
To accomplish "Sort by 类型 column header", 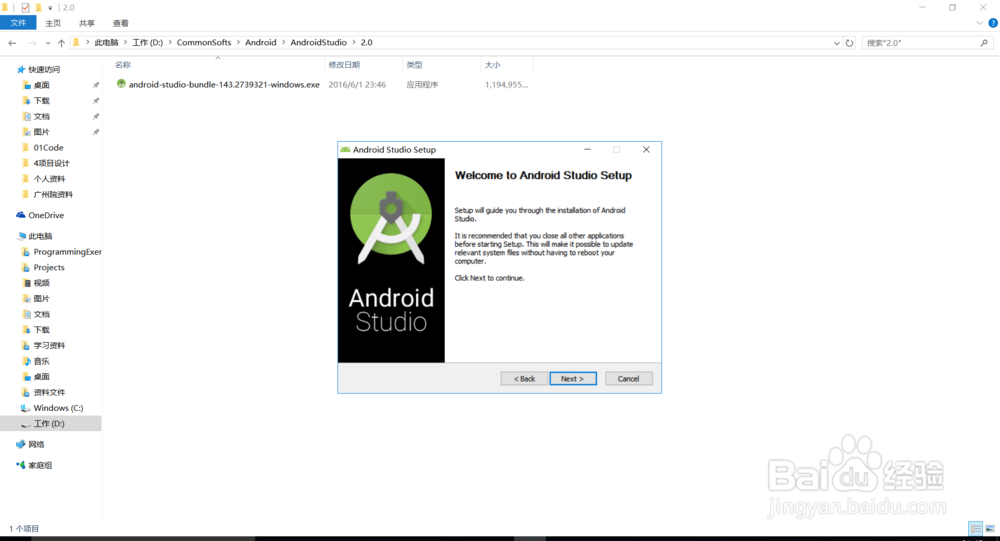I will [415, 65].
